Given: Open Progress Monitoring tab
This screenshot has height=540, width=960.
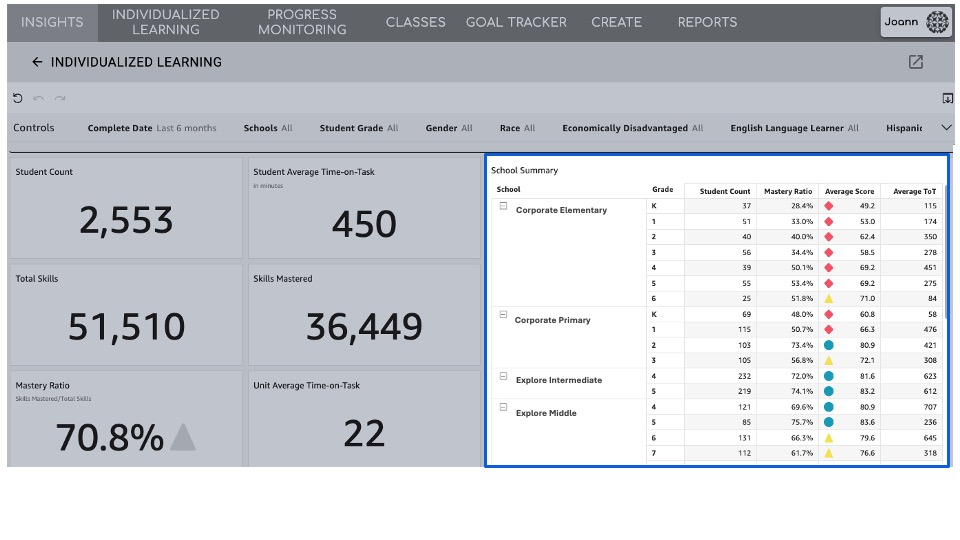Looking at the screenshot, I should [x=302, y=23].
